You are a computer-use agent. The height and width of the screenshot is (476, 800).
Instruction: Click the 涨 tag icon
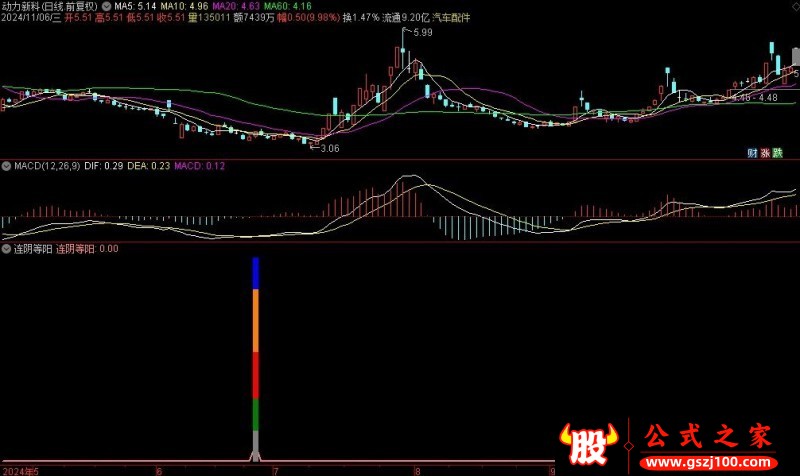pos(765,153)
